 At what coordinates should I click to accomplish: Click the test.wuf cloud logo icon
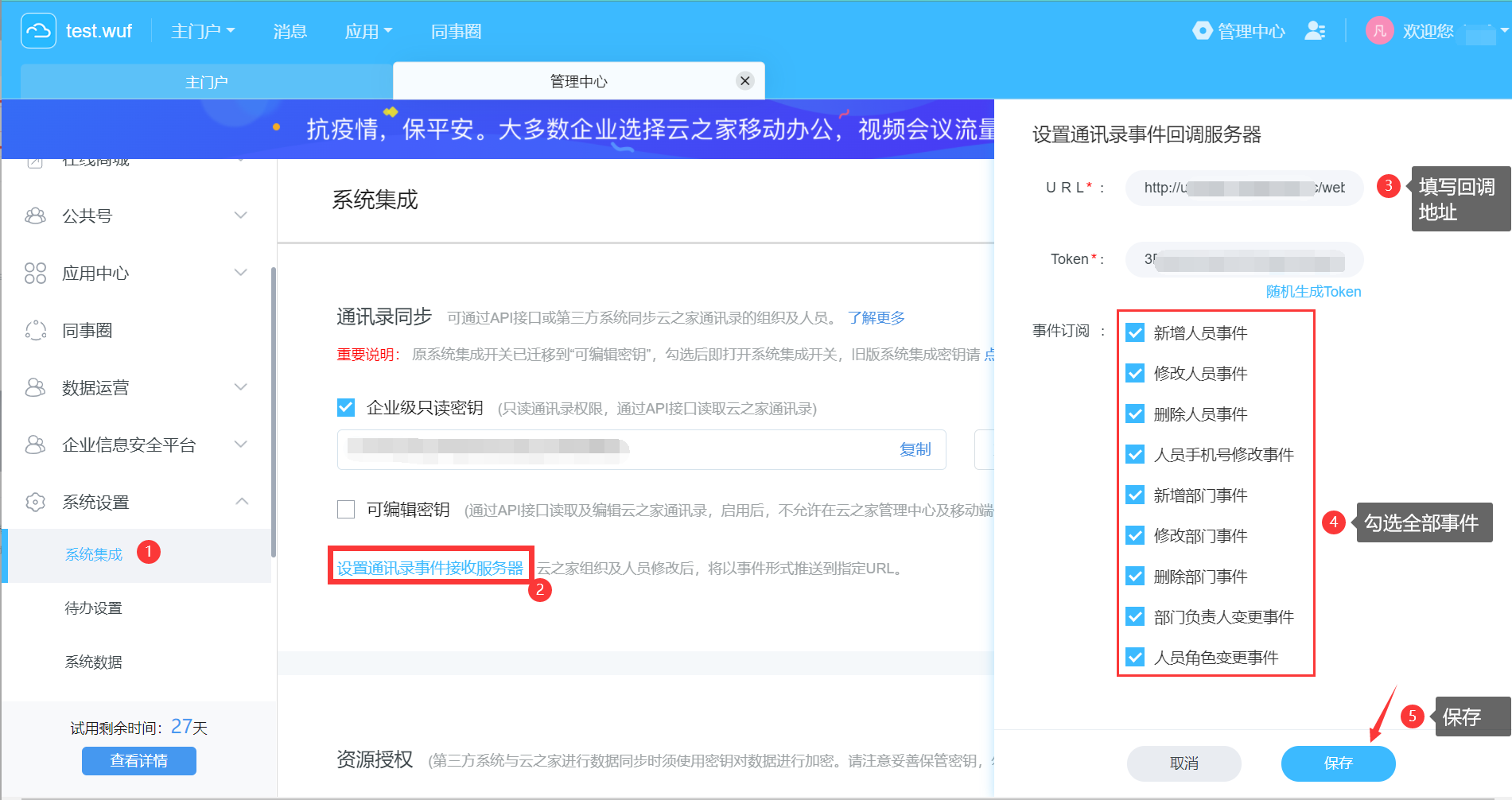(x=38, y=31)
